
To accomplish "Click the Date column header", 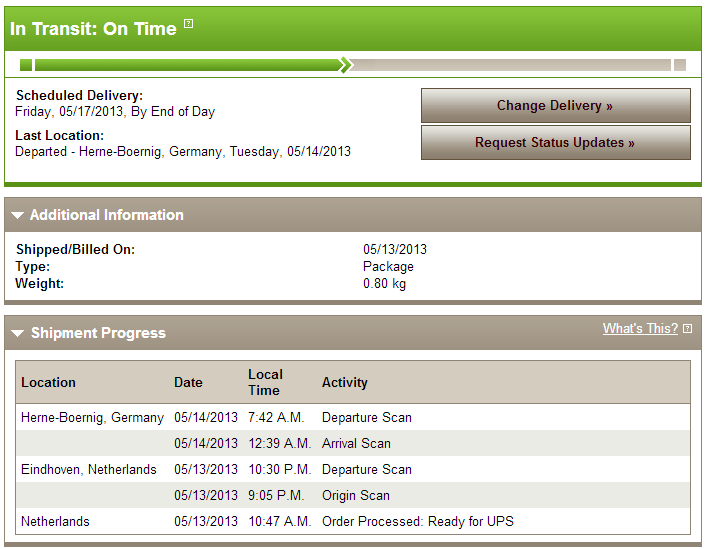I will 188,382.
